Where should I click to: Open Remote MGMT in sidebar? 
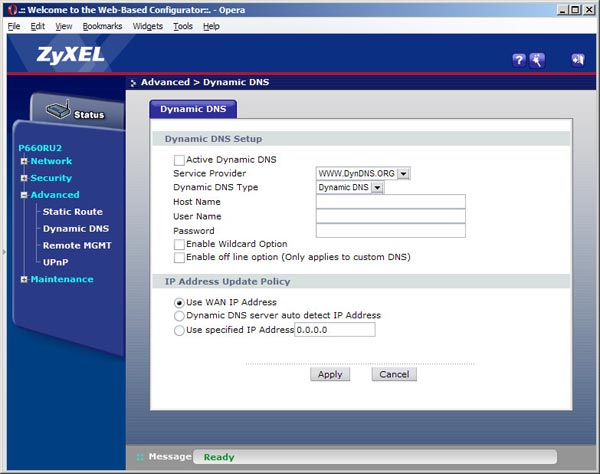(x=77, y=246)
